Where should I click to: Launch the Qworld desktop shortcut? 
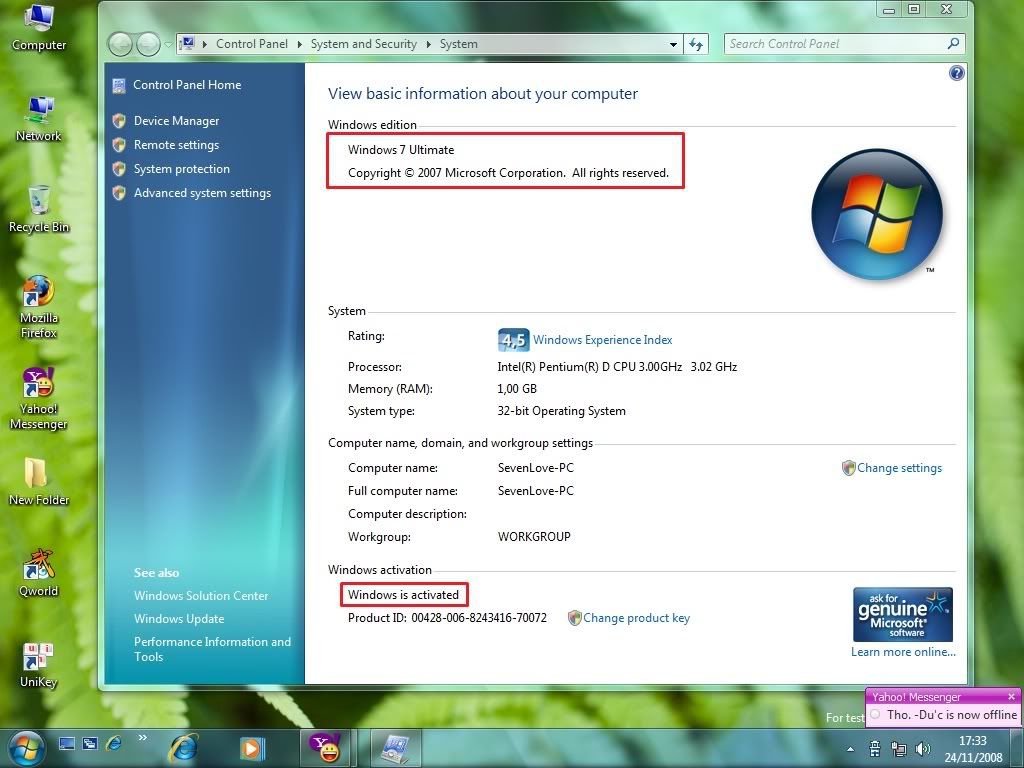tap(39, 573)
